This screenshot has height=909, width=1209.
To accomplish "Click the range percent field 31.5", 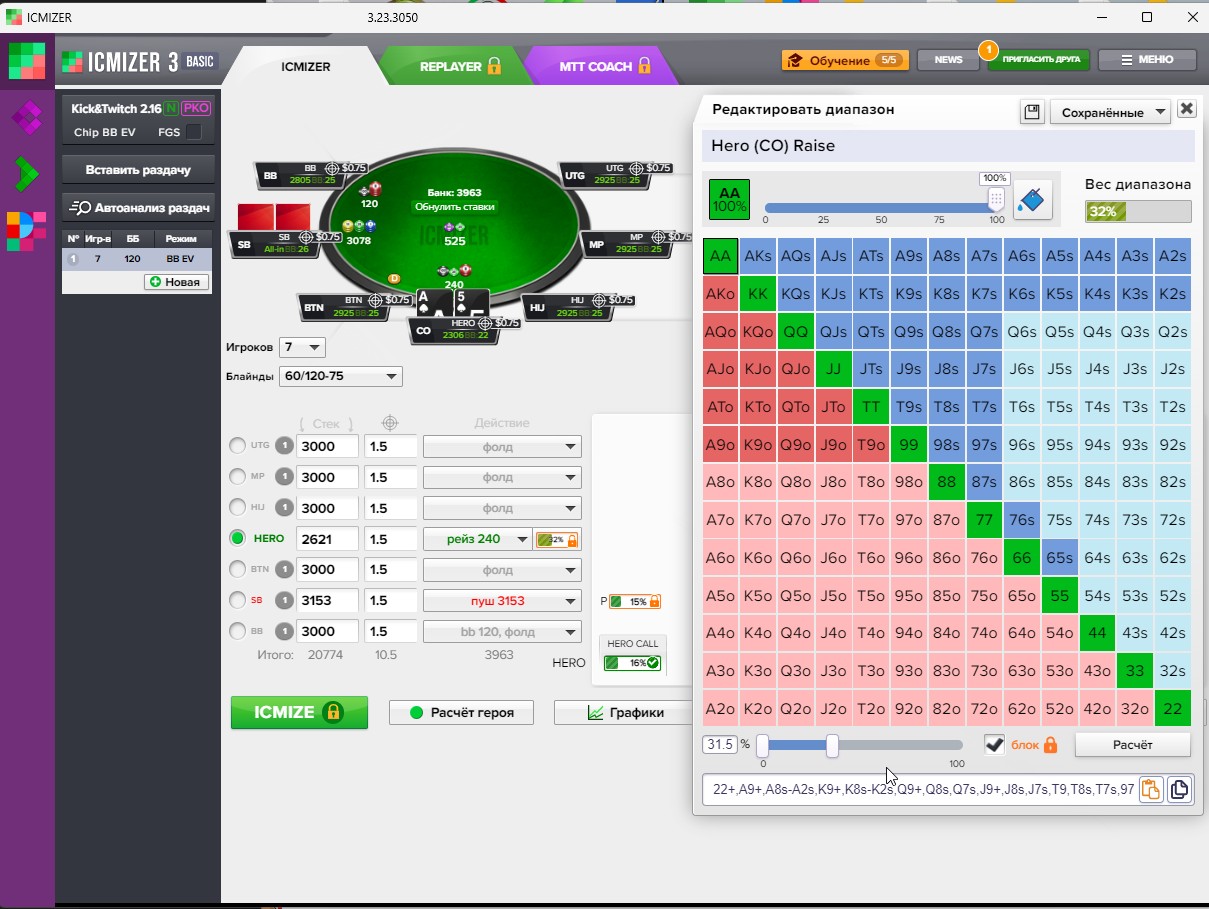I will 720,744.
